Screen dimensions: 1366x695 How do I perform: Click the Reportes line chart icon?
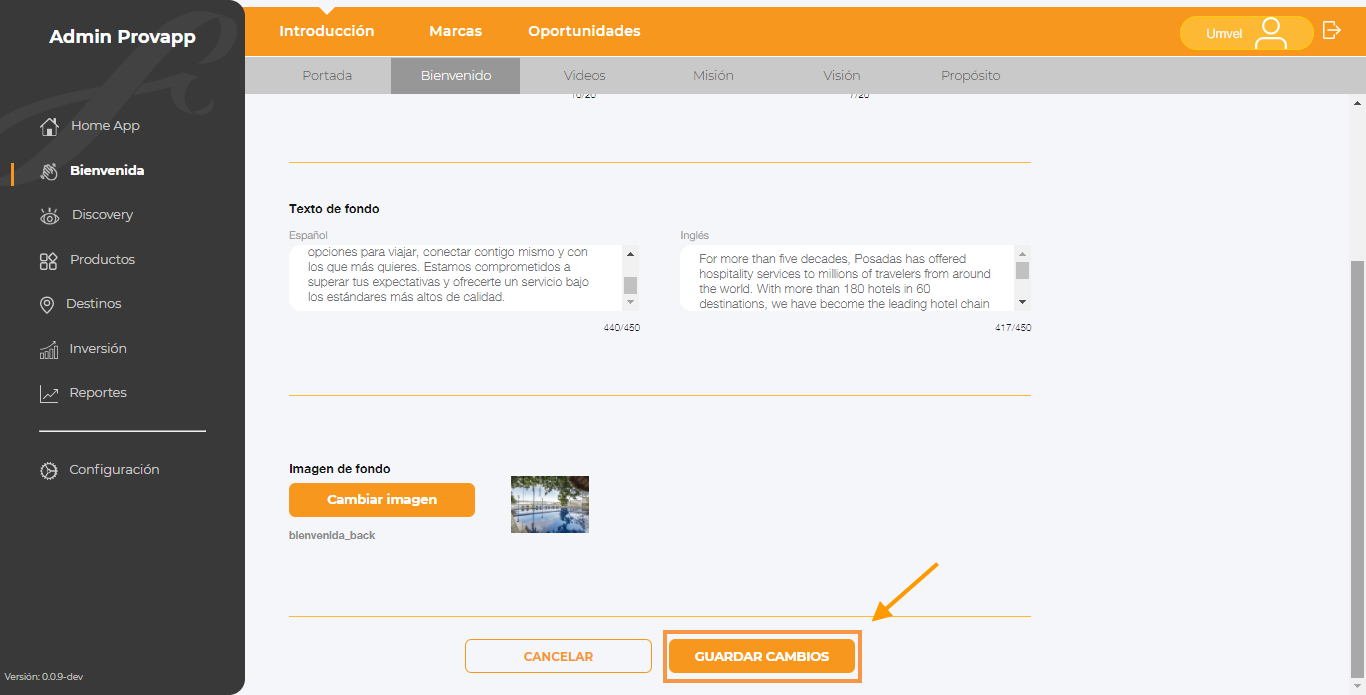[x=48, y=394]
